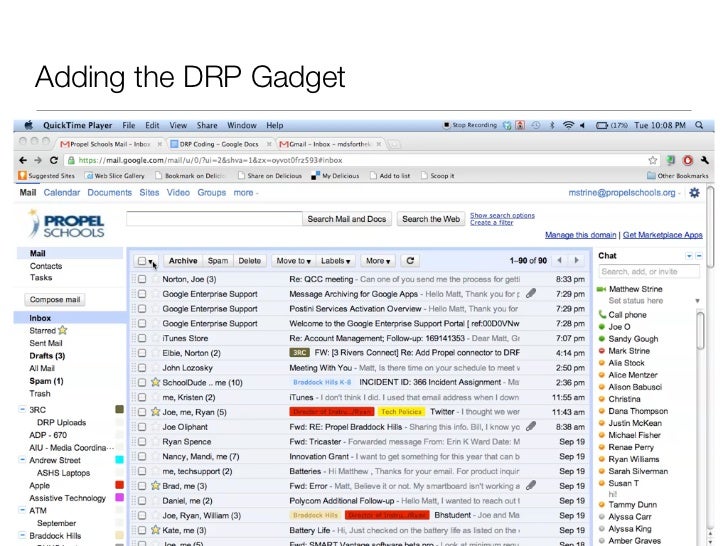The width and height of the screenshot is (728, 546).
Task: Select checkbox for Elbie, Norton (2)
Action: pyautogui.click(x=142, y=353)
